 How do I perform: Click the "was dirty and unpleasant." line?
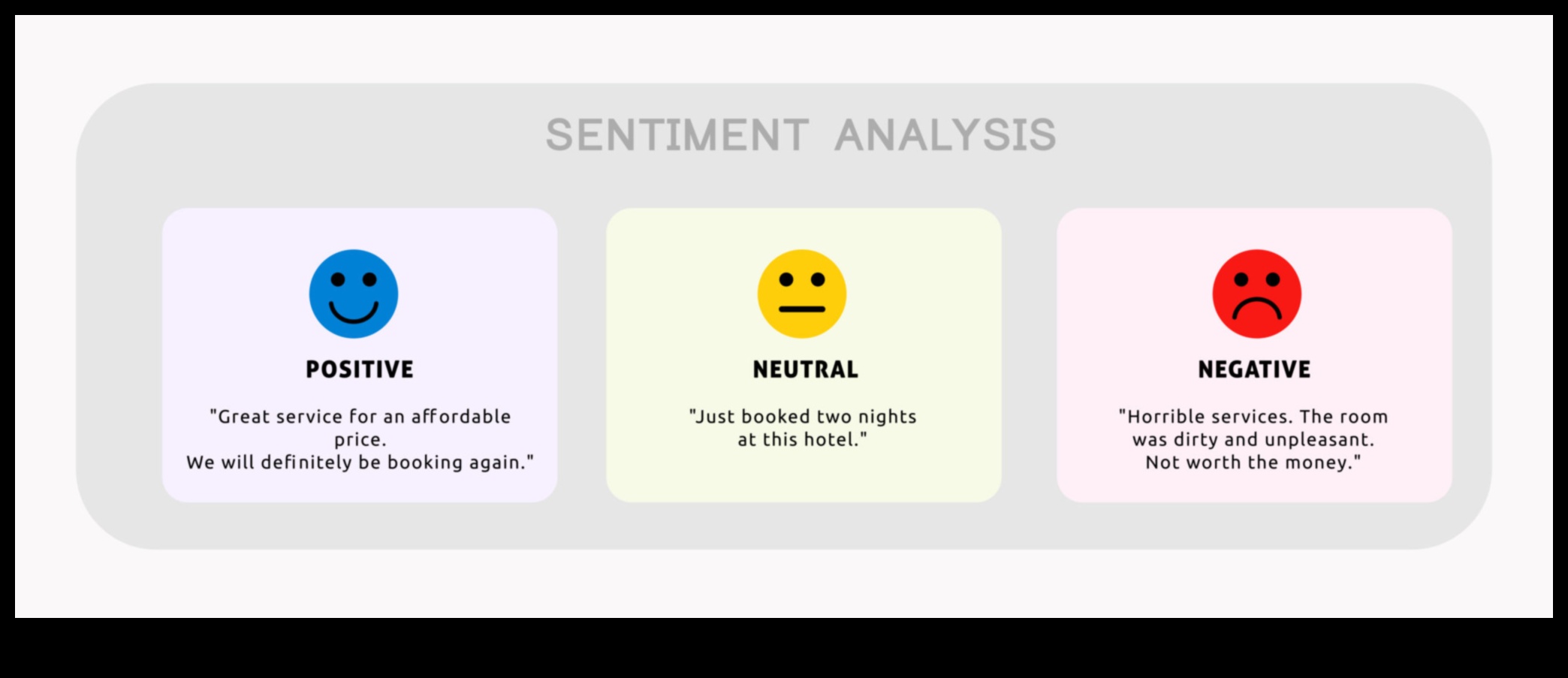(1253, 440)
